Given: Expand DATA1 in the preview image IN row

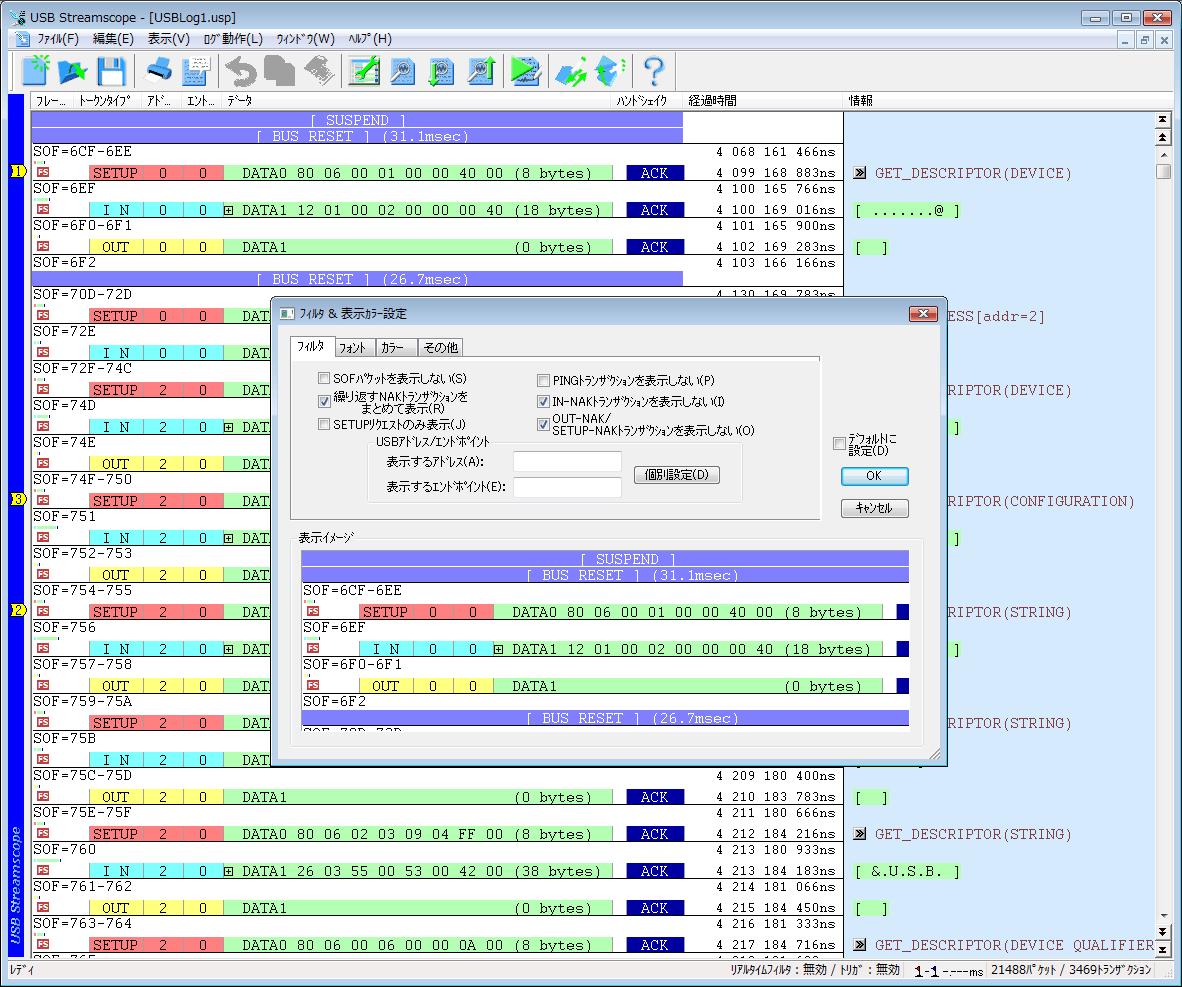Looking at the screenshot, I should pos(498,649).
